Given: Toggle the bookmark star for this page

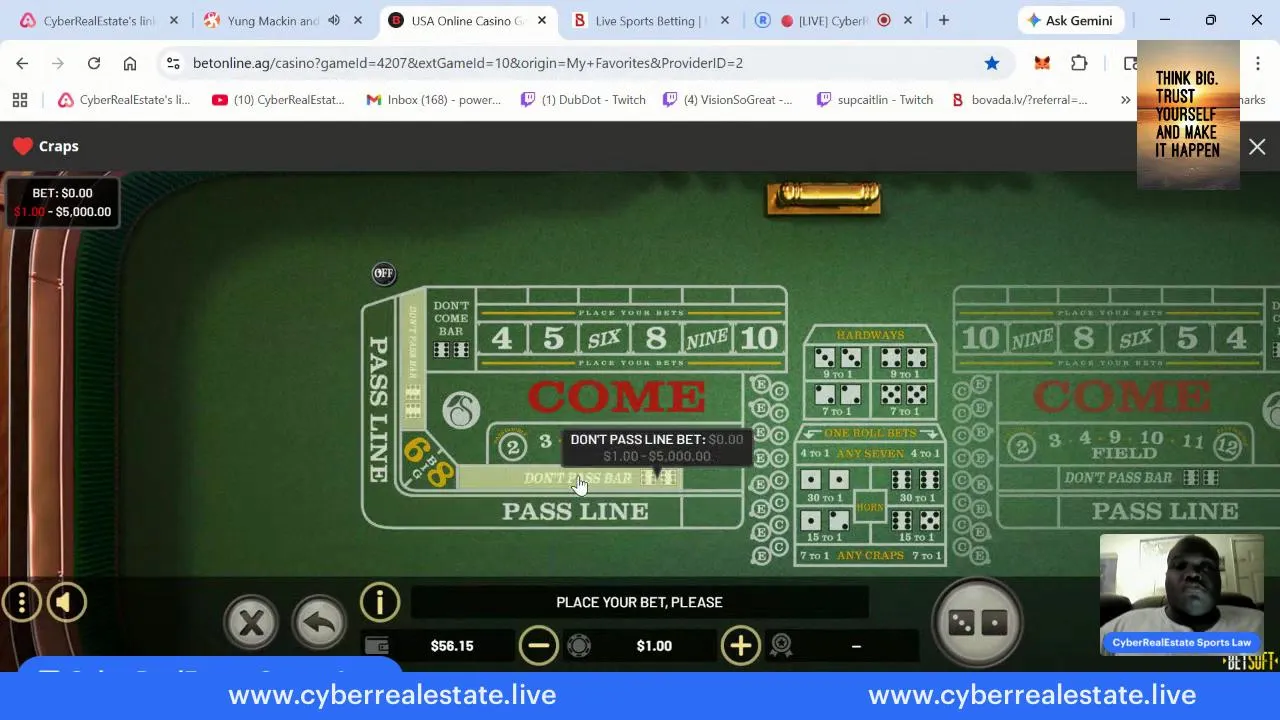Looking at the screenshot, I should pos(991,63).
